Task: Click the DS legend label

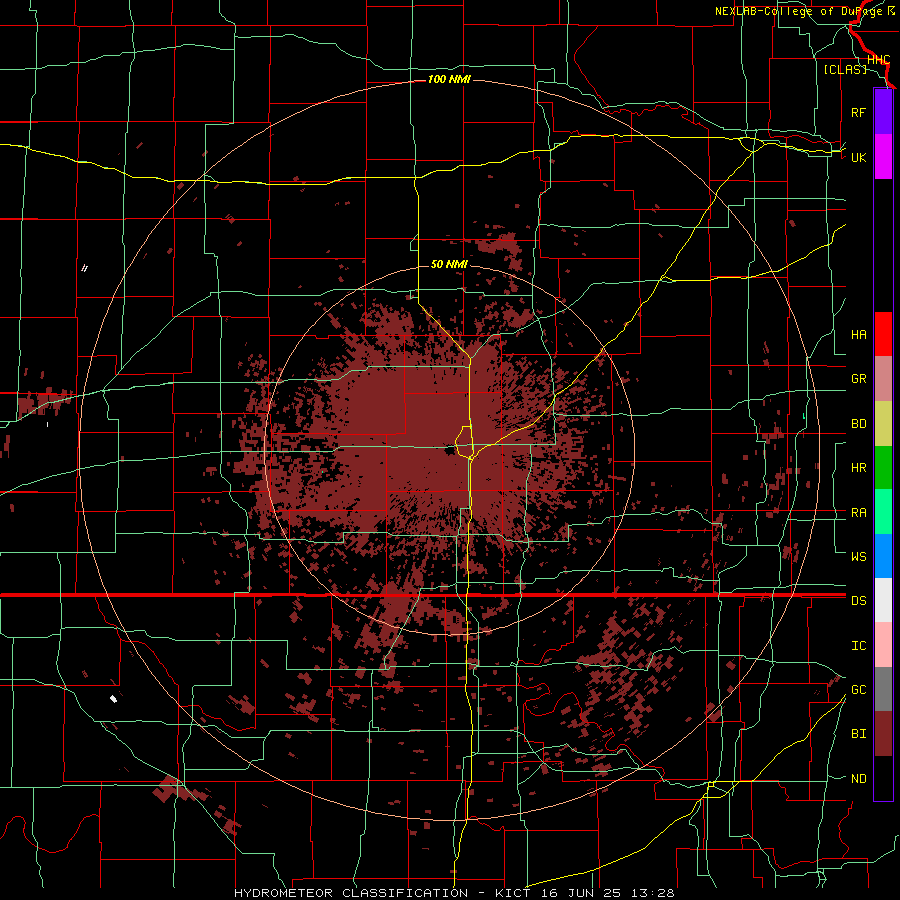Action: coord(858,601)
